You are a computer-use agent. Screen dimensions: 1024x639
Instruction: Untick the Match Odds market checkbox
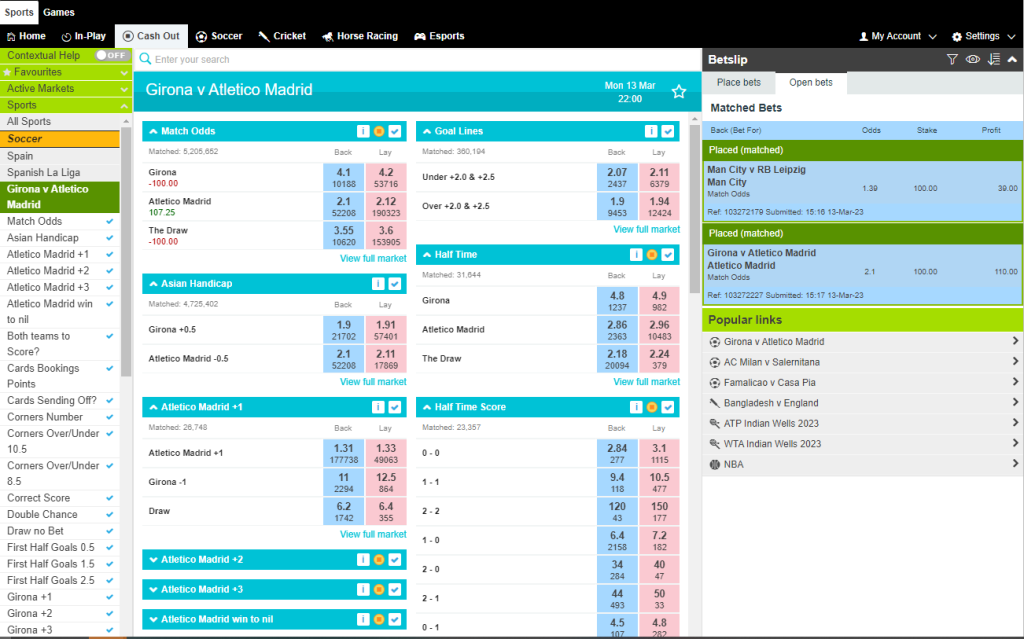click(395, 131)
